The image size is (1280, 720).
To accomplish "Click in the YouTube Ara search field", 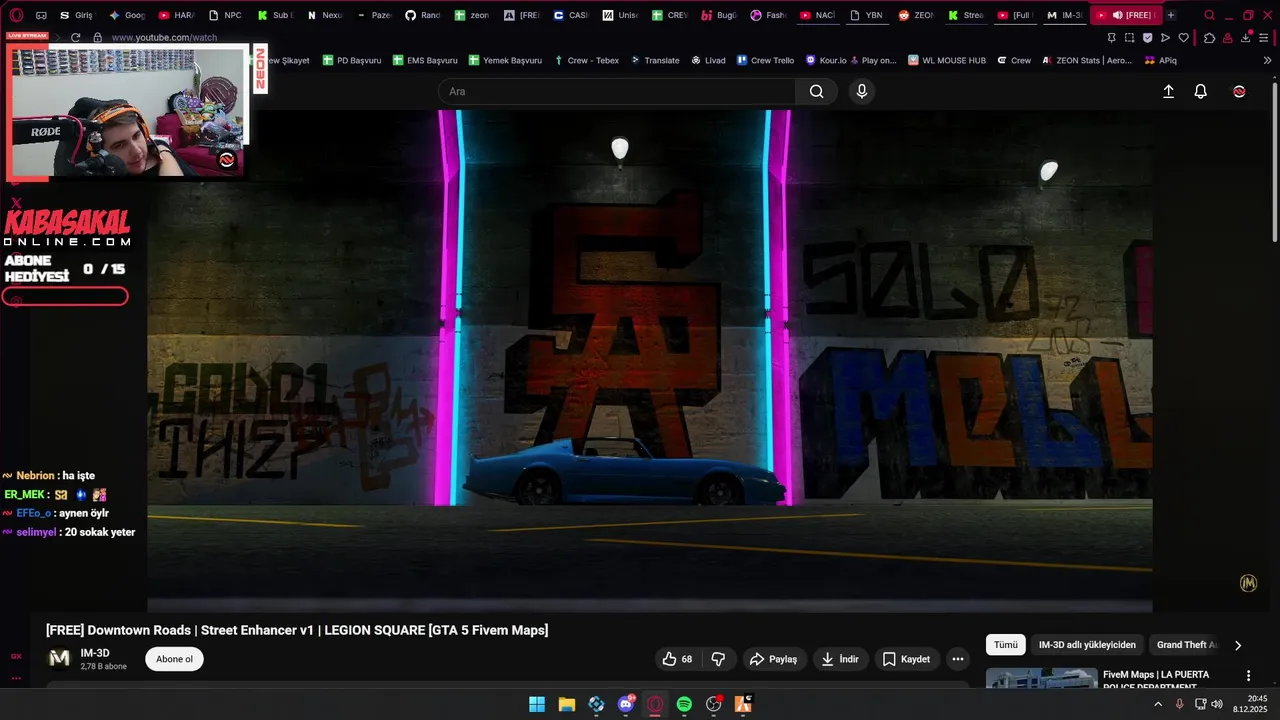I will click(x=617, y=91).
